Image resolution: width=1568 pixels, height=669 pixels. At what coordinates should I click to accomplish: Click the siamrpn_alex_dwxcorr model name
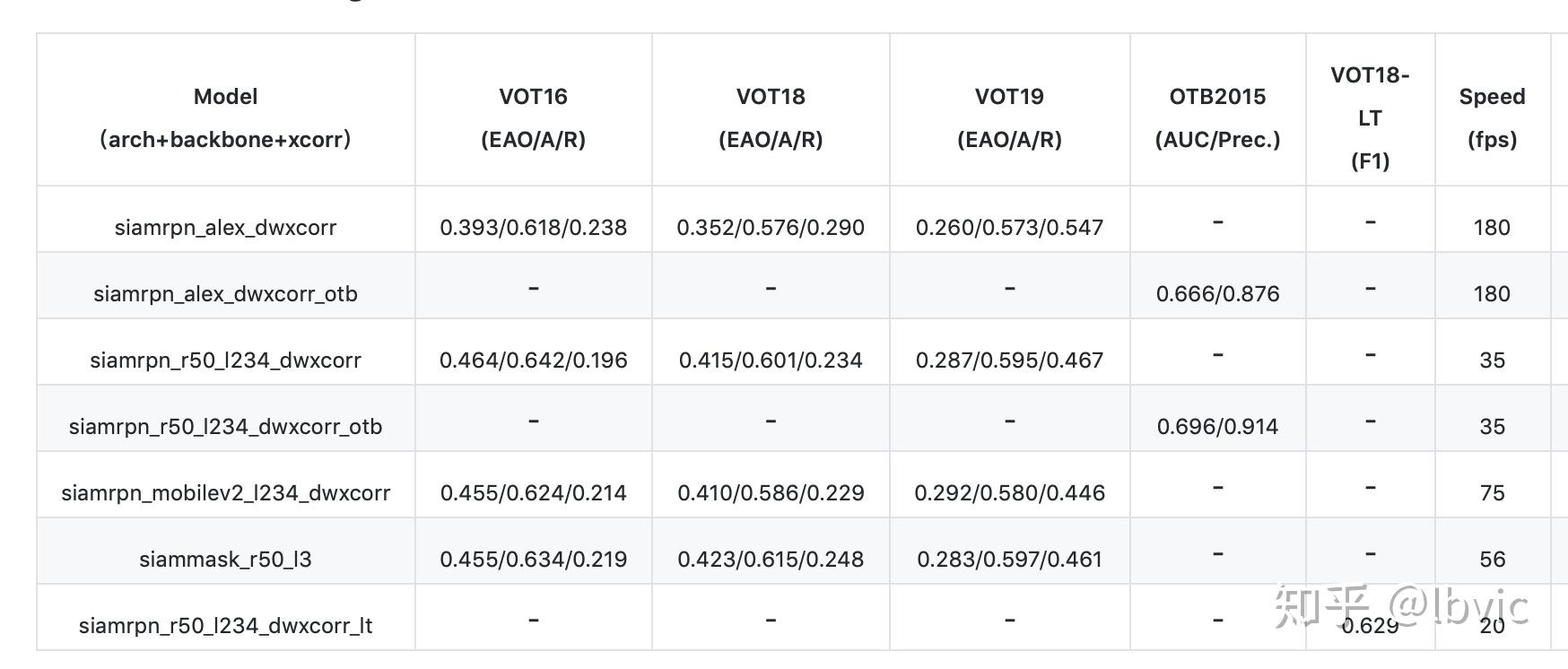tap(225, 227)
